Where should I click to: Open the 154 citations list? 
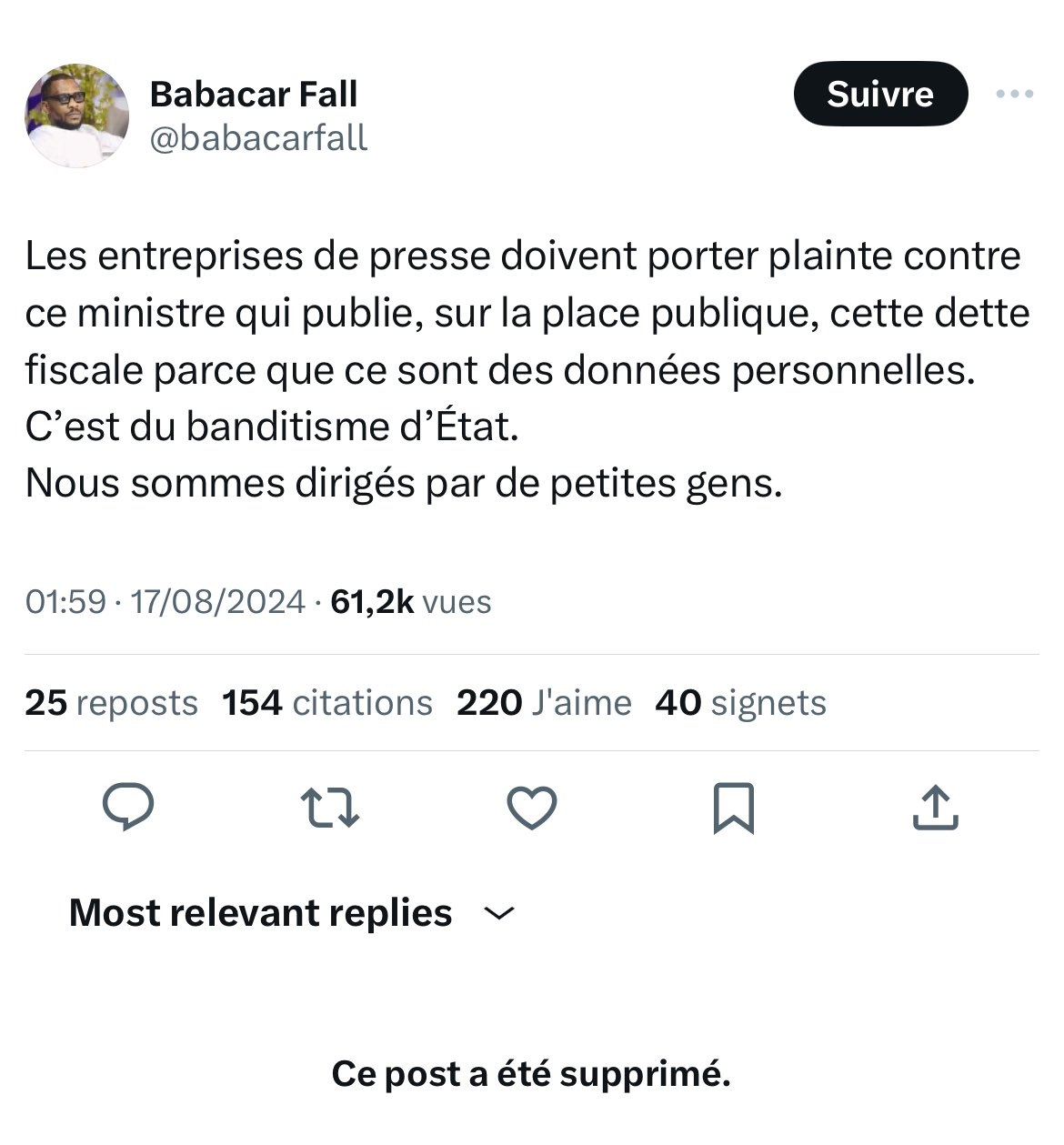(327, 703)
